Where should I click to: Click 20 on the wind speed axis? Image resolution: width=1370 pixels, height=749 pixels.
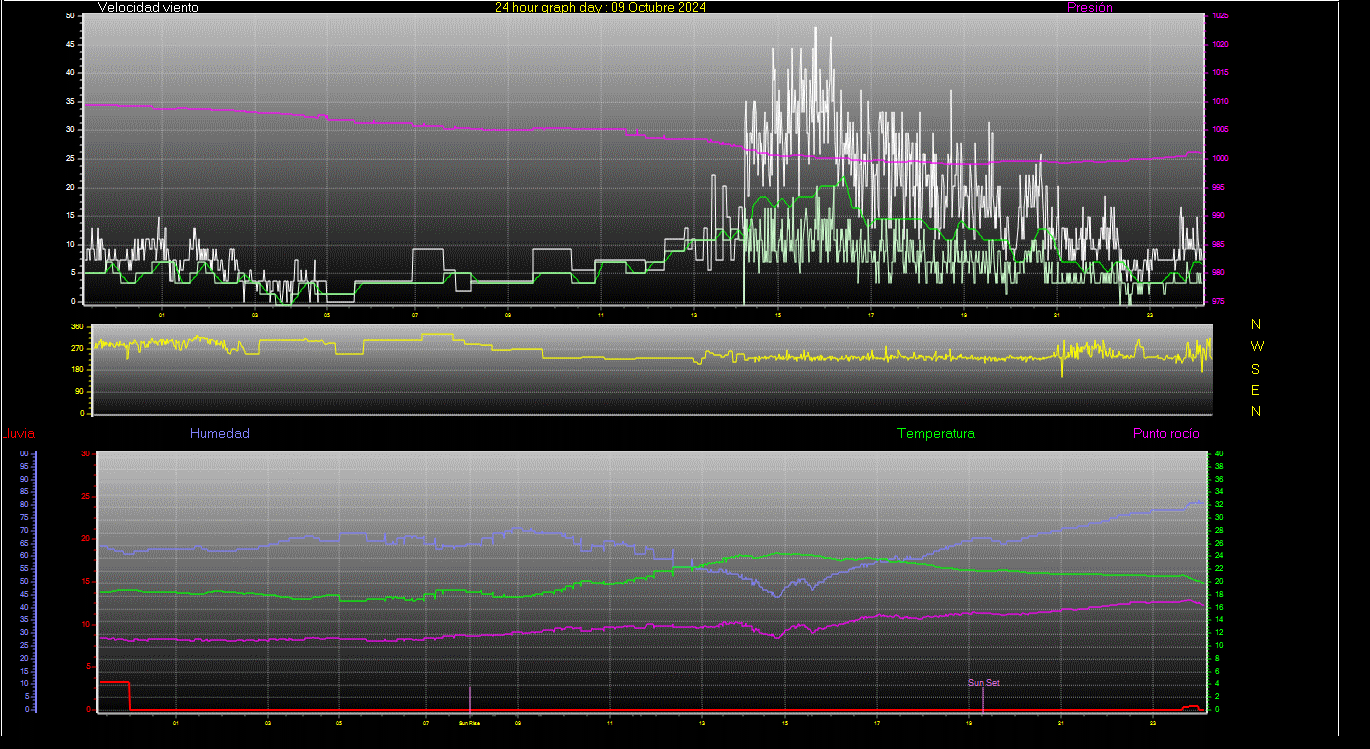pyautogui.click(x=69, y=187)
